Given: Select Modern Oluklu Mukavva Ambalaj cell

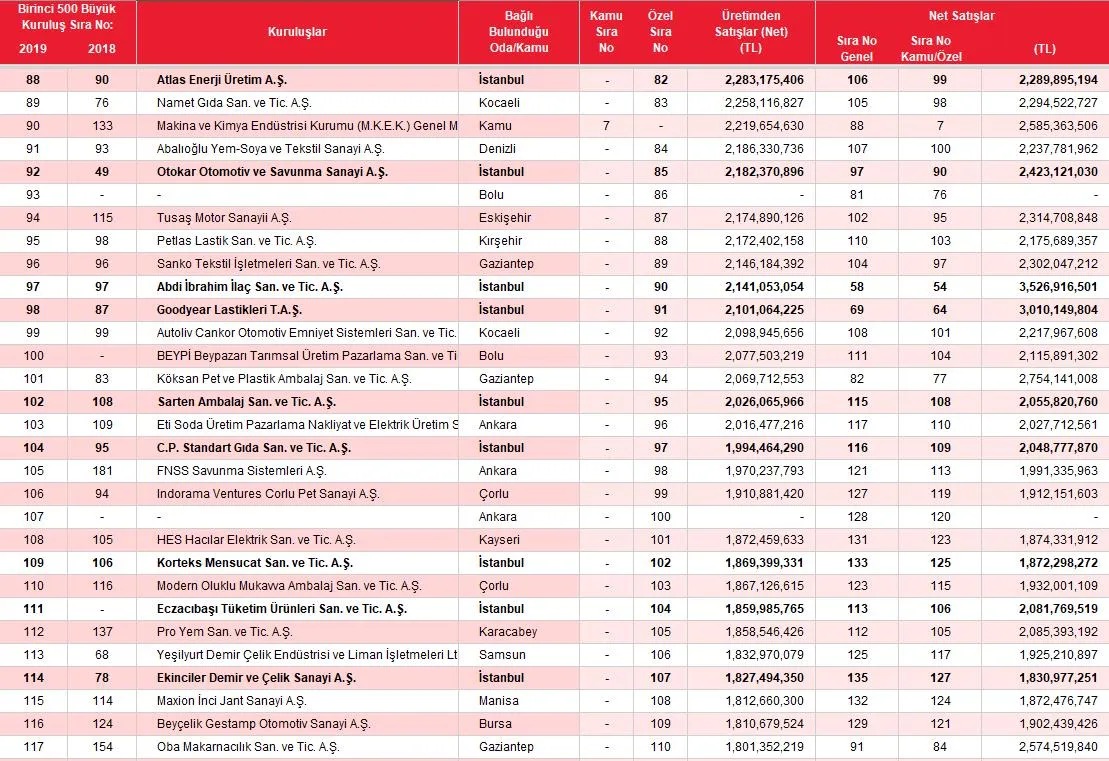Looking at the screenshot, I should [x=289, y=586].
